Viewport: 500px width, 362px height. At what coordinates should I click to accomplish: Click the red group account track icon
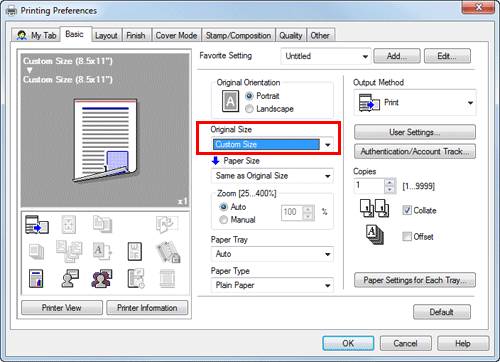[x=101, y=279]
